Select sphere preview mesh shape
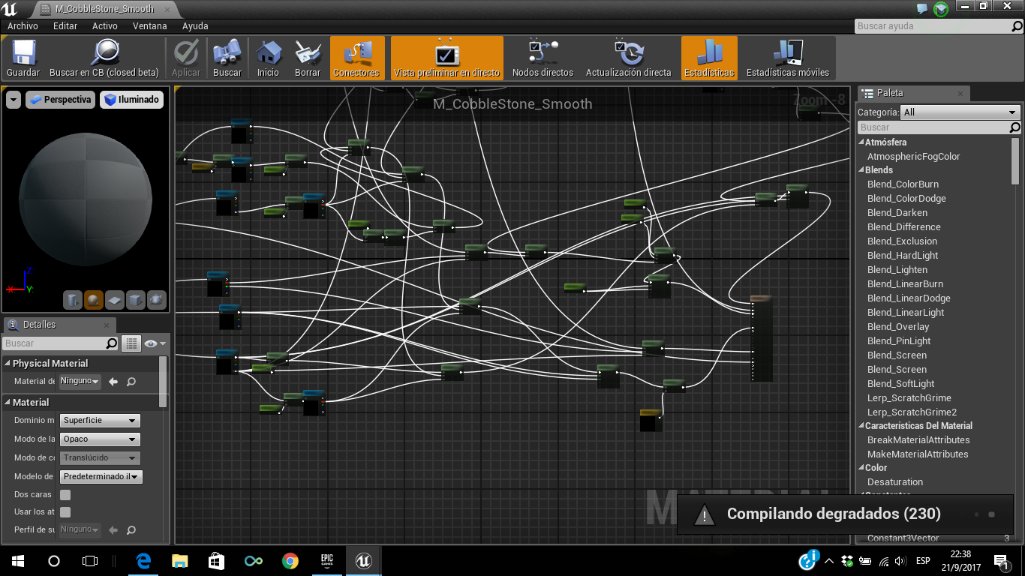This screenshot has height=576, width=1025. (93, 300)
